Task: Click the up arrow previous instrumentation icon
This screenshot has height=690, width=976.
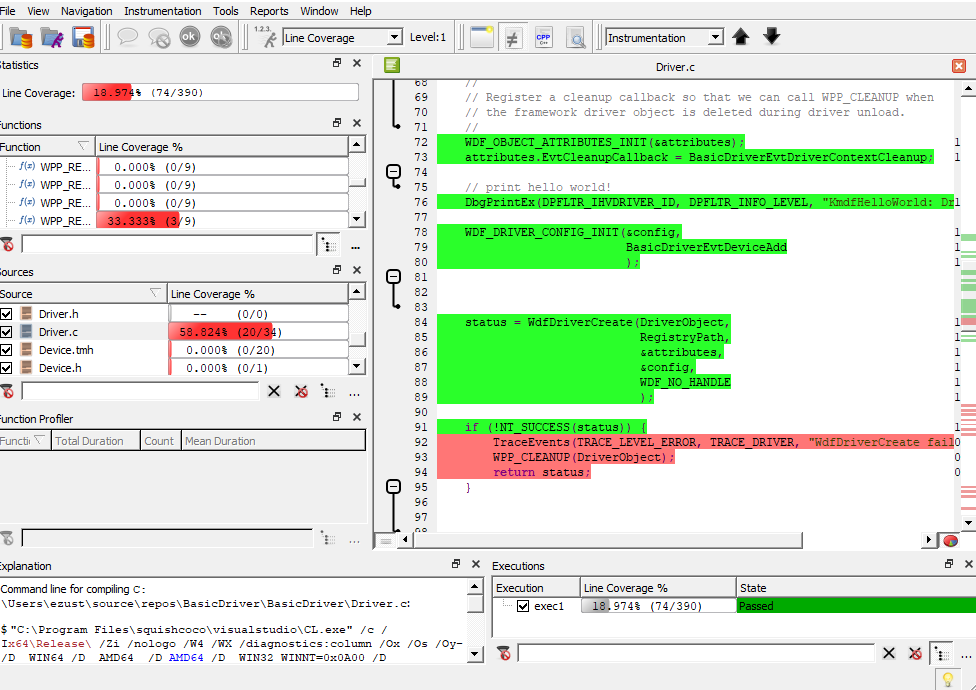Action: [741, 37]
